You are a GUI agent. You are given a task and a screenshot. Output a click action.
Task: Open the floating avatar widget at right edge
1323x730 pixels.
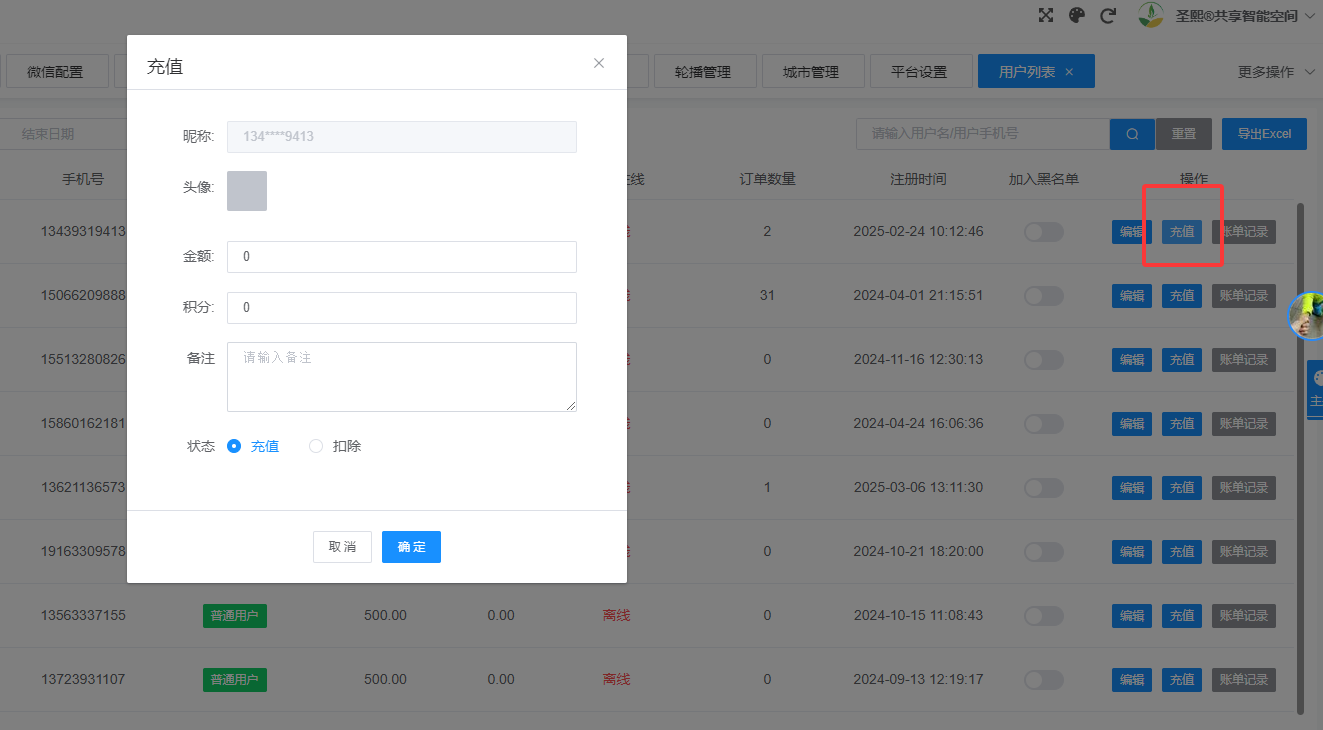click(1306, 316)
